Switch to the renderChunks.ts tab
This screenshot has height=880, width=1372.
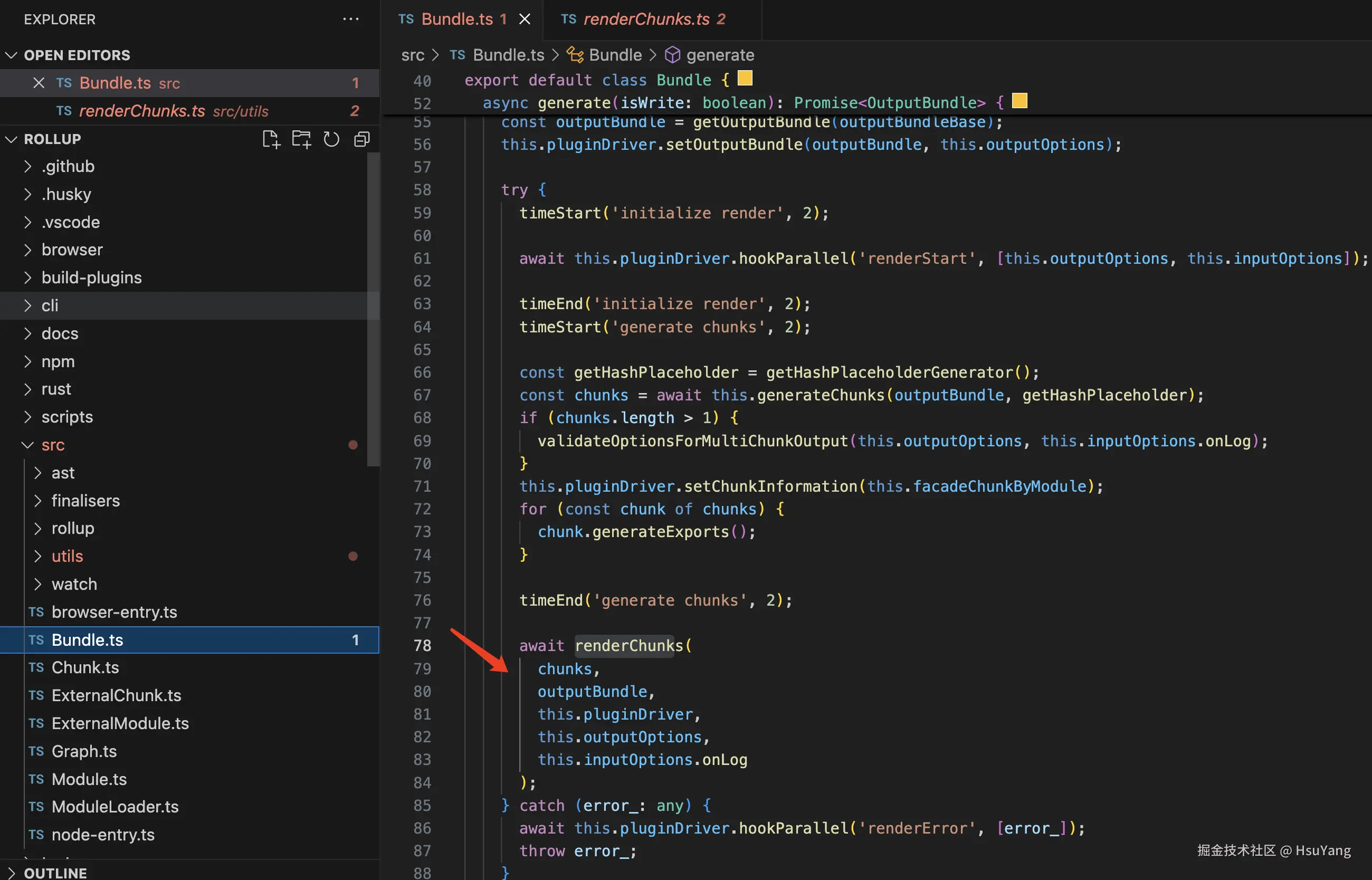pos(646,19)
